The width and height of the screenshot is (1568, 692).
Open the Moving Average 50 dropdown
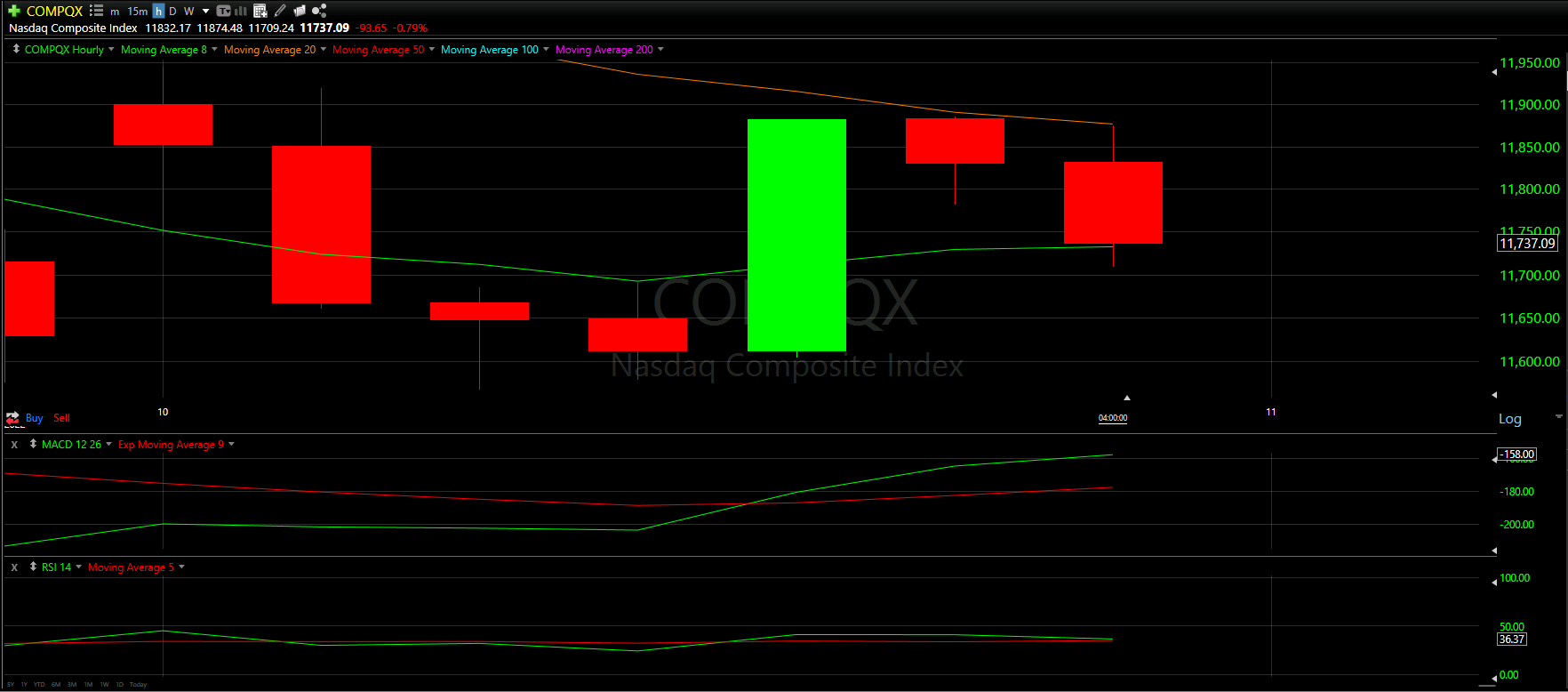[x=432, y=49]
